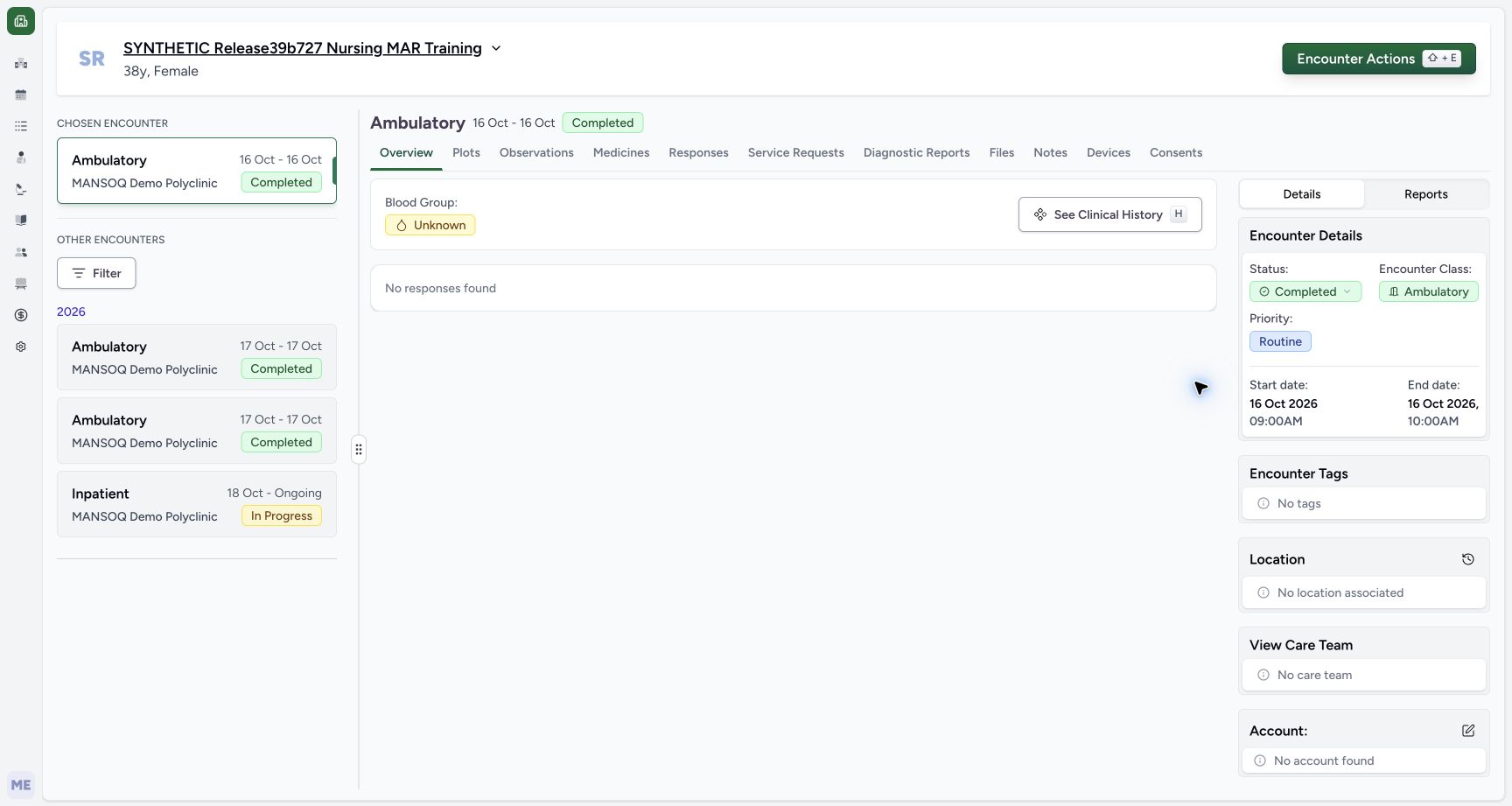
Task: Open the patient person sidebar icon
Action: 21,158
